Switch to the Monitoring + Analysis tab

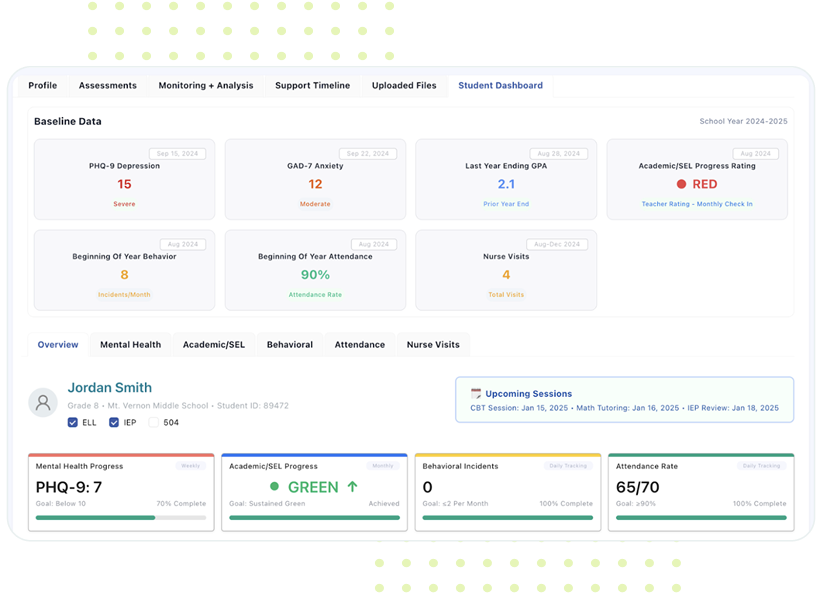[x=205, y=86]
